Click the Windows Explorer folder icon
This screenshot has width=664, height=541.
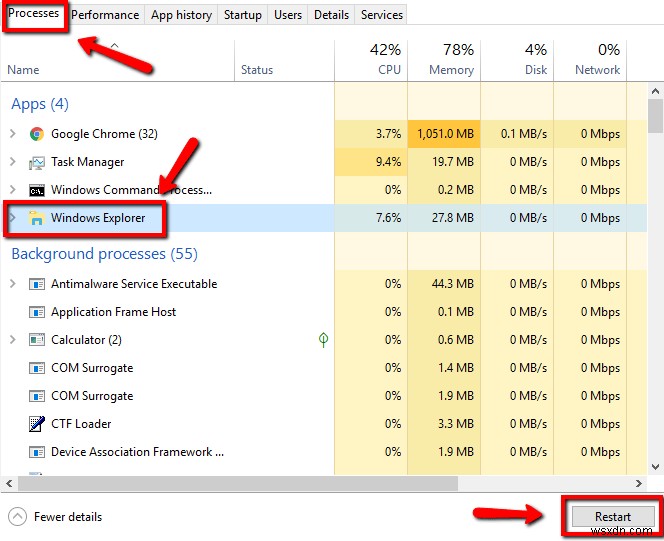coord(36,218)
